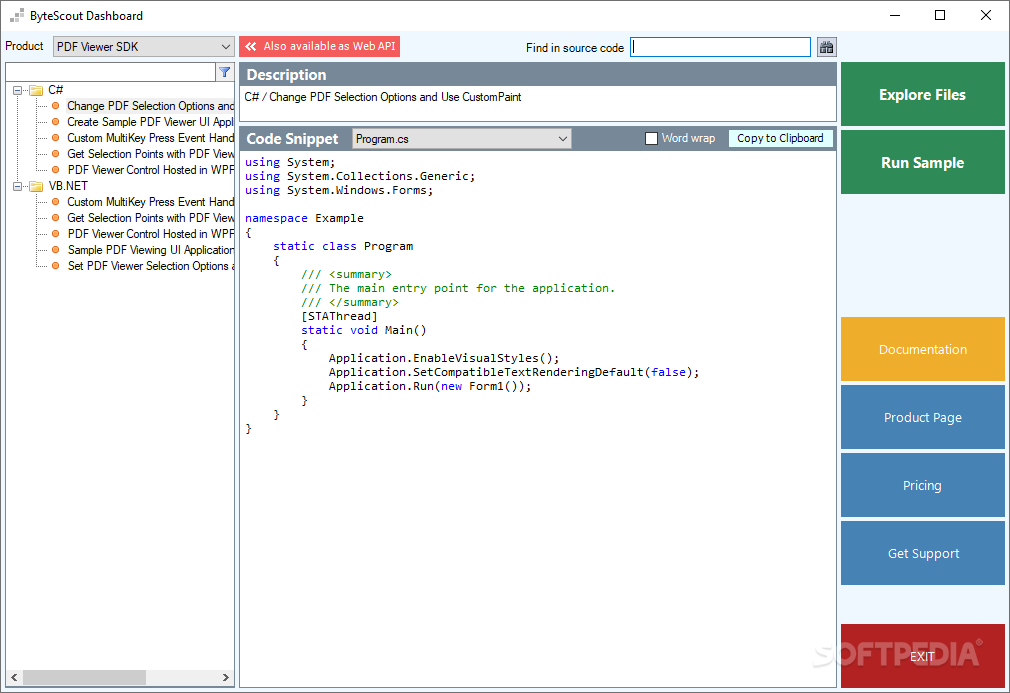
Task: Click the VB.NET tree node label
Action: (x=68, y=186)
